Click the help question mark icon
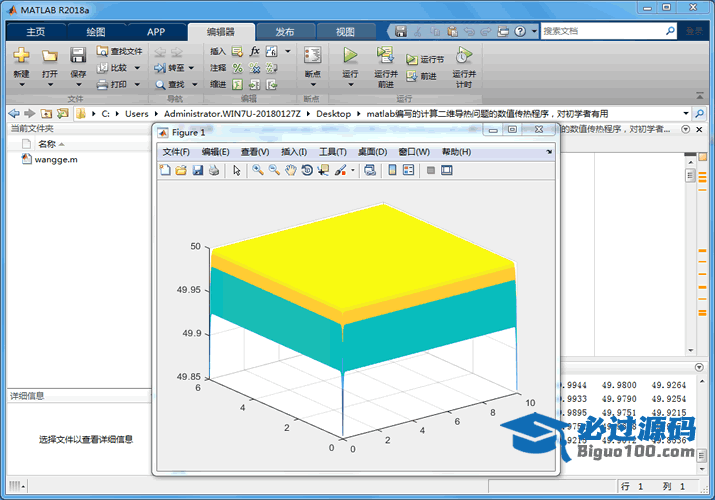715x500 pixels. (x=520, y=31)
